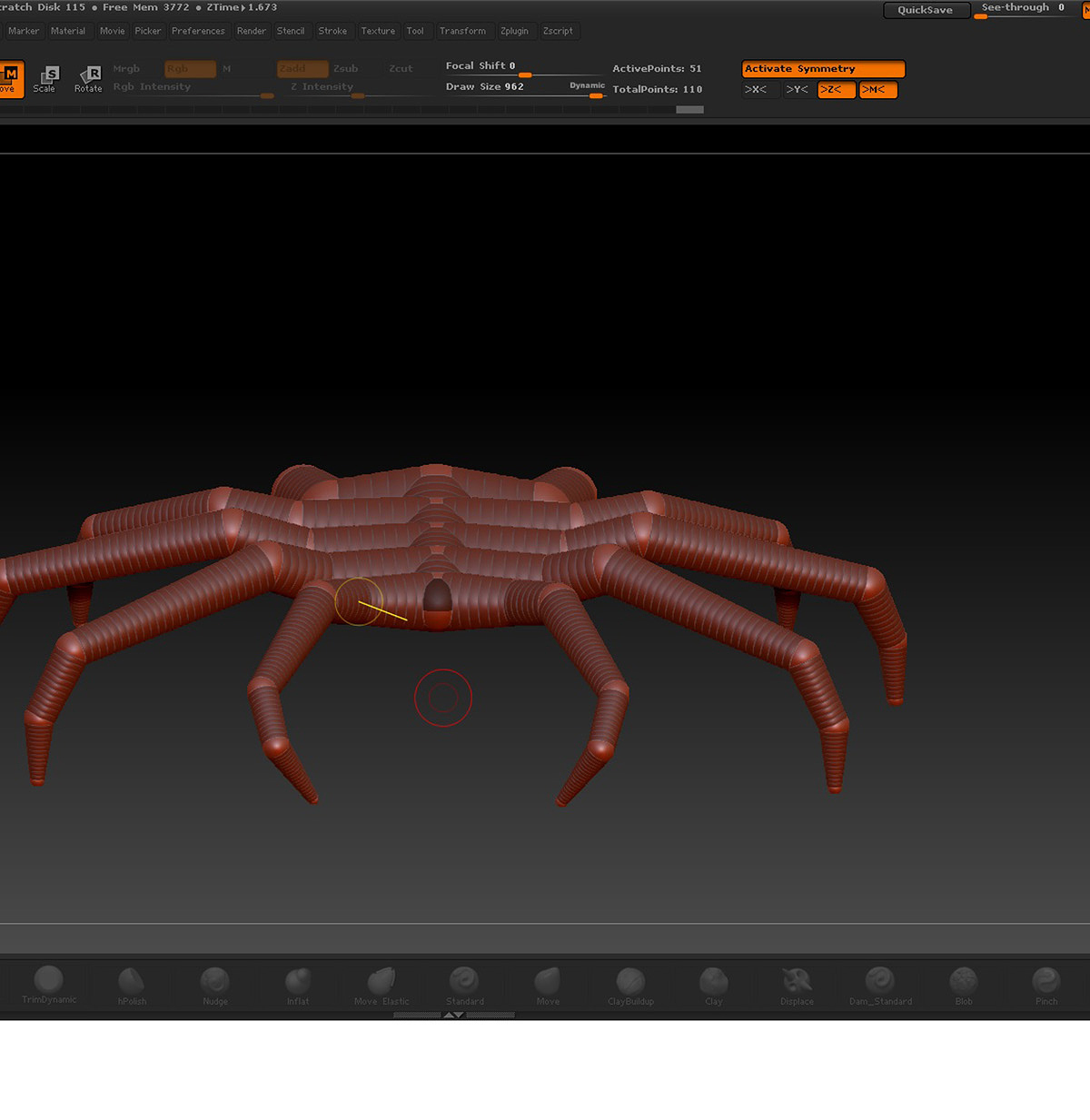Toggle Zadd sculpting mode off
This screenshot has height=1120, width=1090.
pyautogui.click(x=302, y=68)
